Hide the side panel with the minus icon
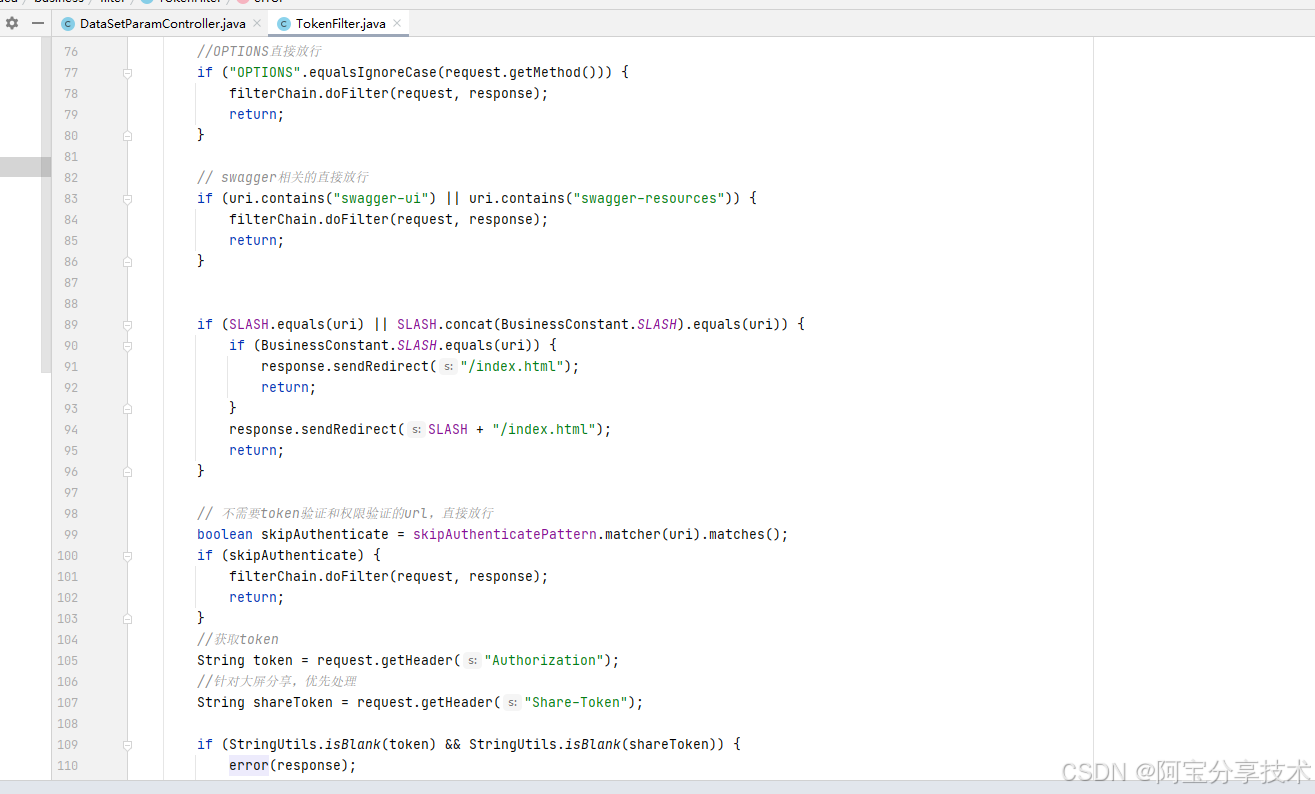The width and height of the screenshot is (1315, 794). coord(38,23)
